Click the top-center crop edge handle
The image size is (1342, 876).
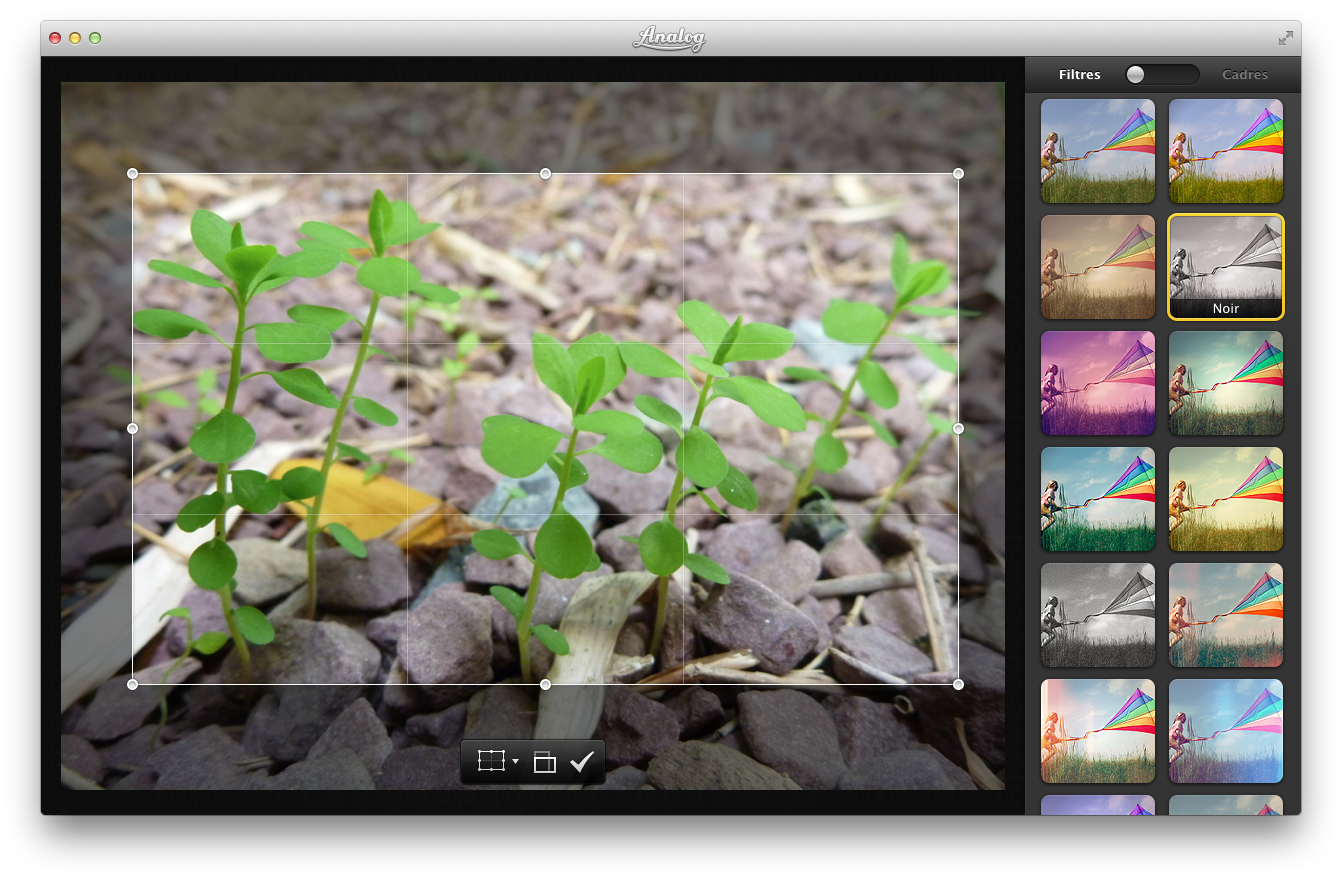pos(545,174)
